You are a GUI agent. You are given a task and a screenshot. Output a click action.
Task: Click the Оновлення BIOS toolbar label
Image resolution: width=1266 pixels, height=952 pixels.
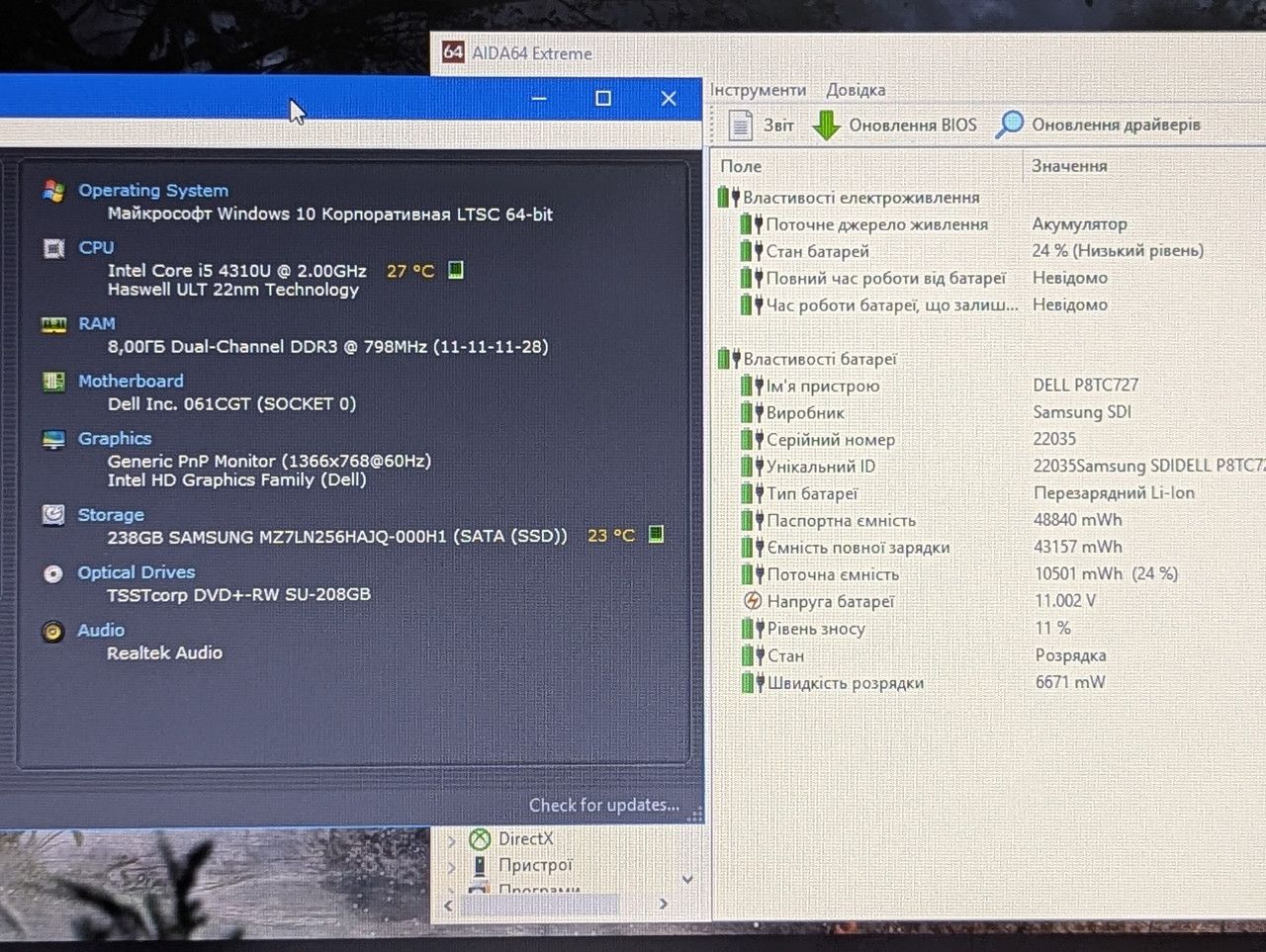tap(913, 126)
